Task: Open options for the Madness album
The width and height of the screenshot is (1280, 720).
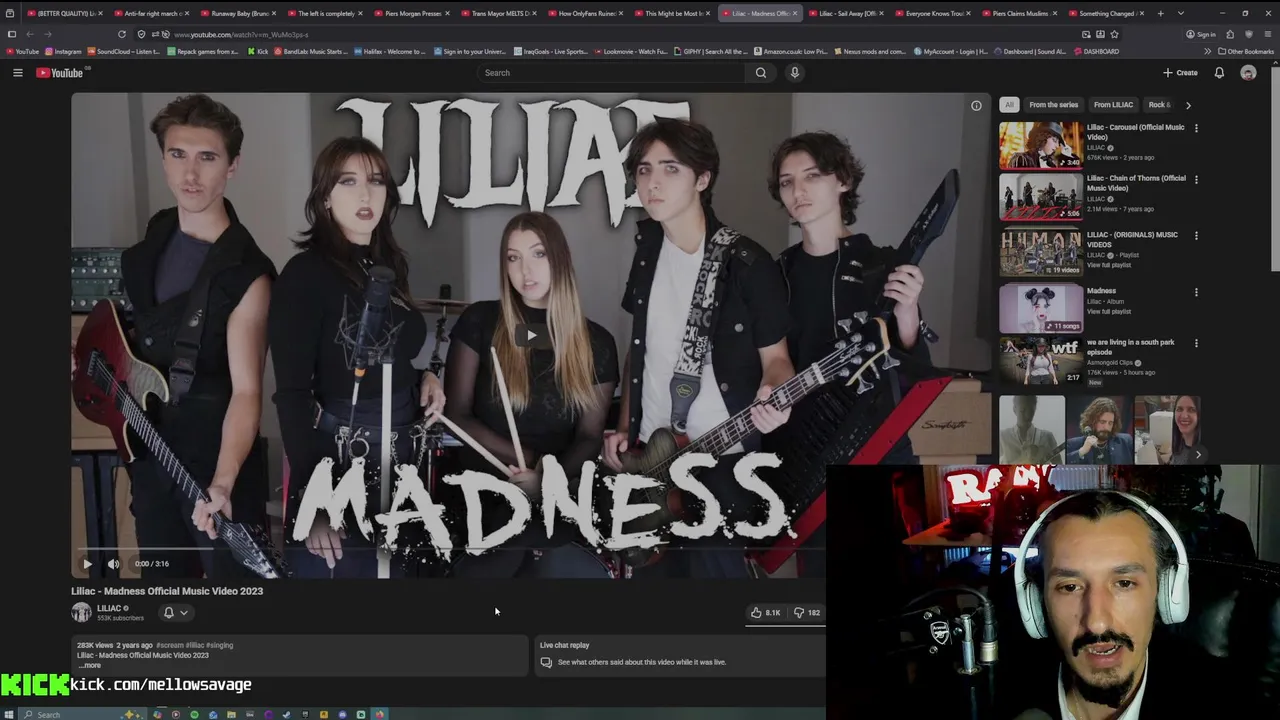Action: click(x=1196, y=293)
